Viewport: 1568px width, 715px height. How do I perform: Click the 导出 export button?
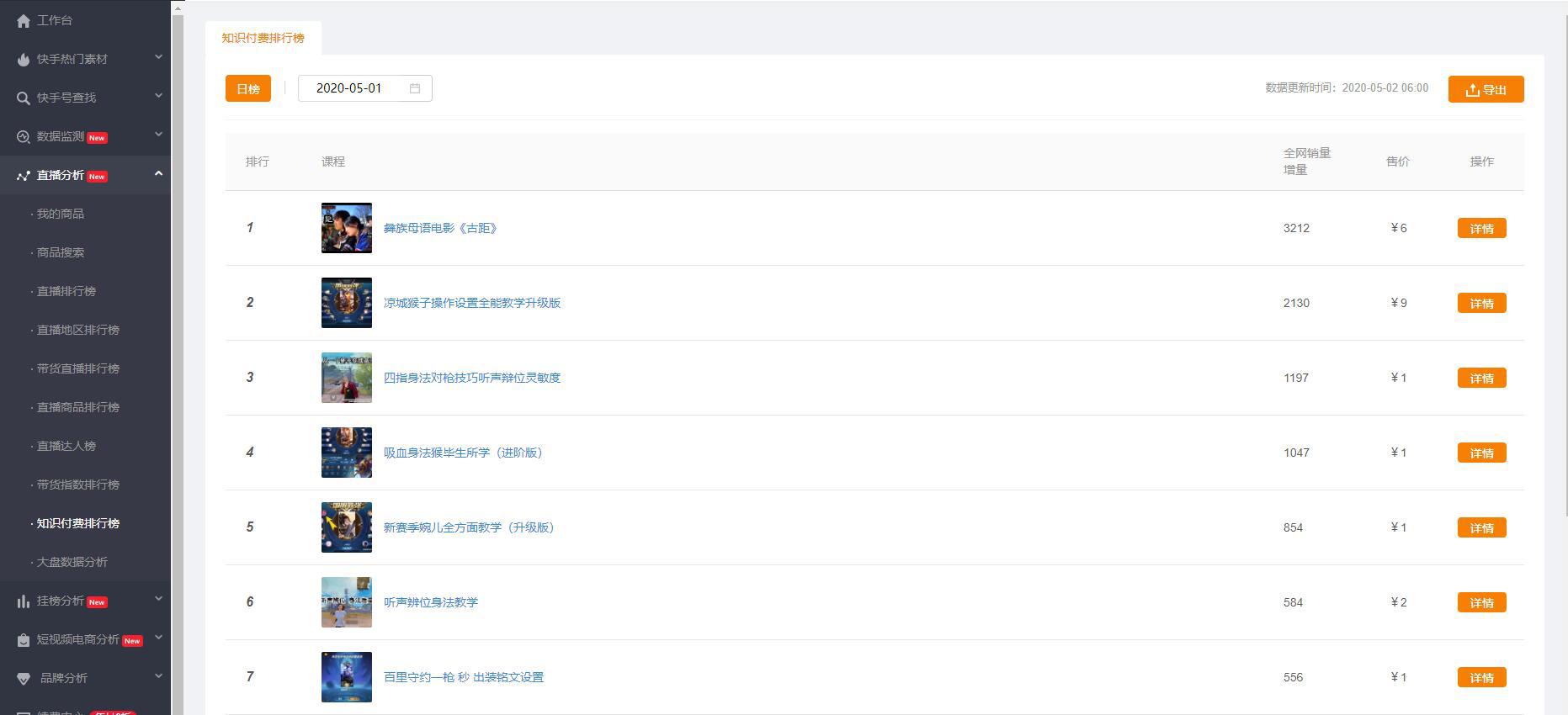tap(1486, 89)
